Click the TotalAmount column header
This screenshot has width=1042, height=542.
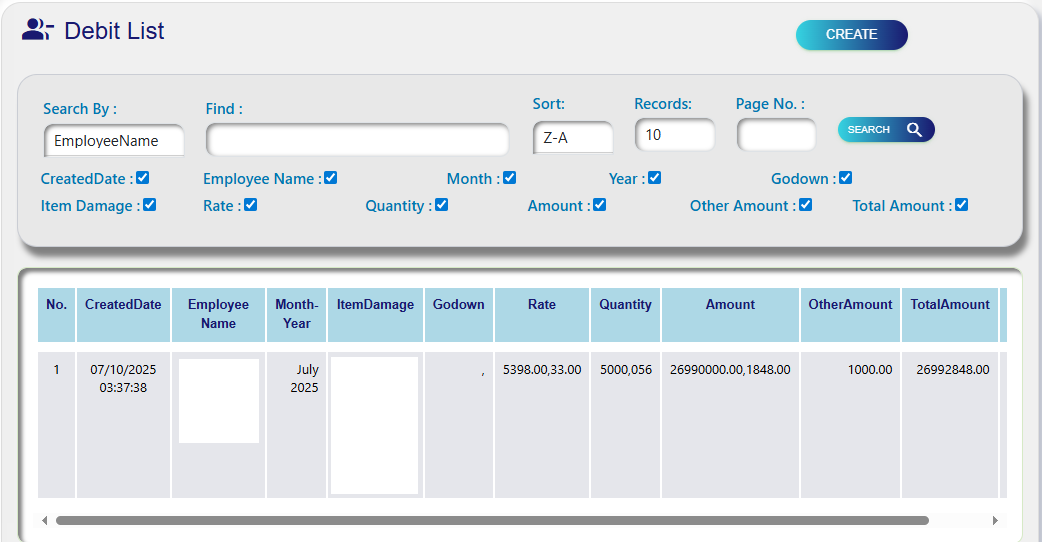coord(950,305)
